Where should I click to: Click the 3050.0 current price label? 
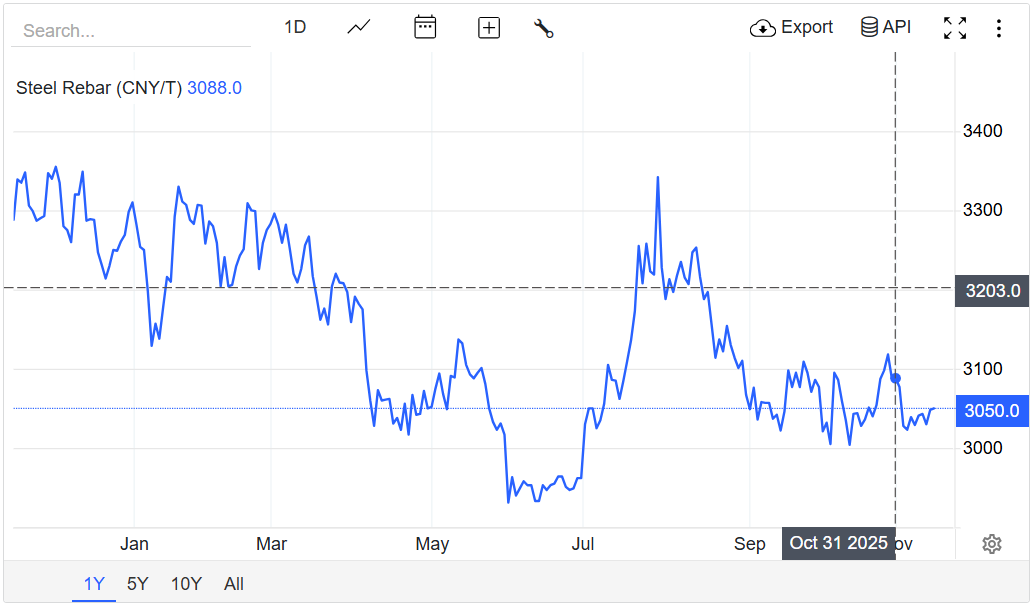(992, 411)
